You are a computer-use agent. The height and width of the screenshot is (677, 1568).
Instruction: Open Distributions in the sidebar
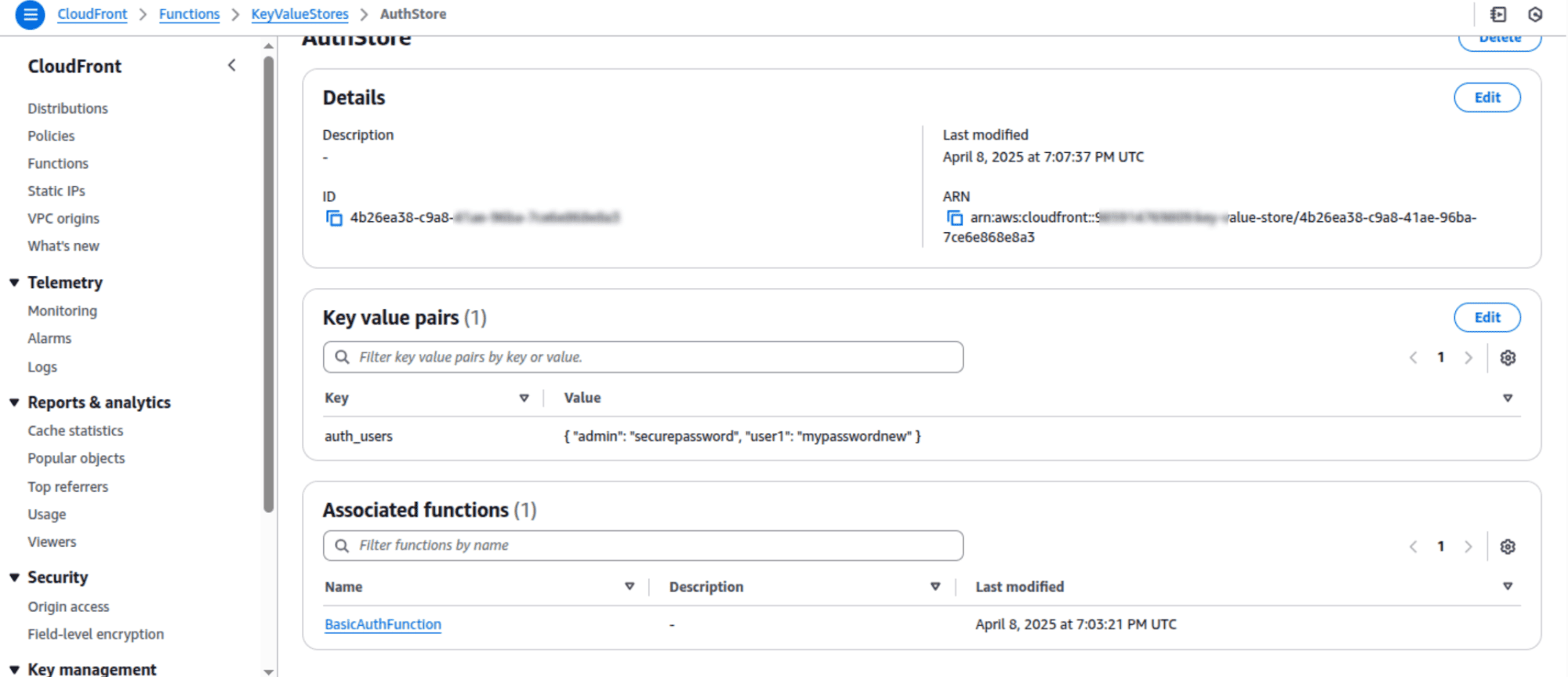click(67, 108)
